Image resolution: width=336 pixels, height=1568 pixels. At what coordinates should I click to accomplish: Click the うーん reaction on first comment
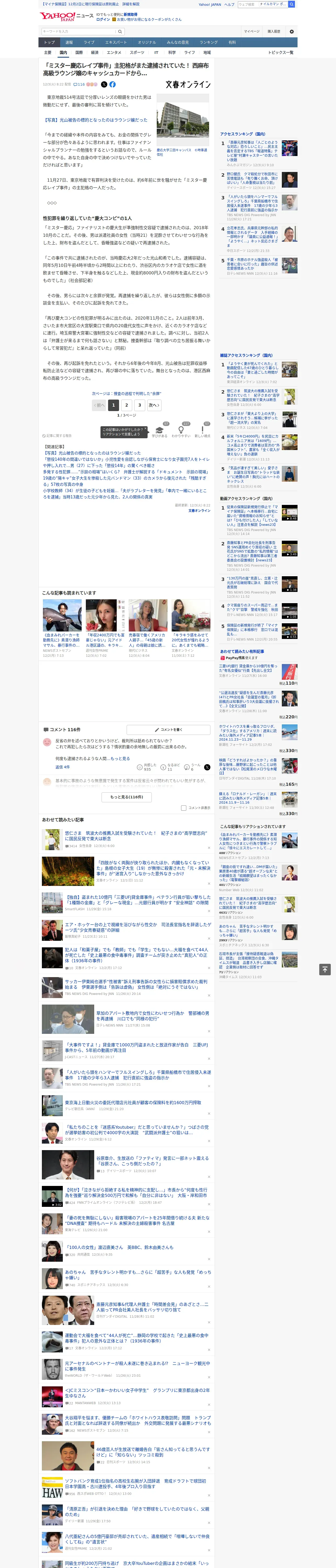coord(192,768)
